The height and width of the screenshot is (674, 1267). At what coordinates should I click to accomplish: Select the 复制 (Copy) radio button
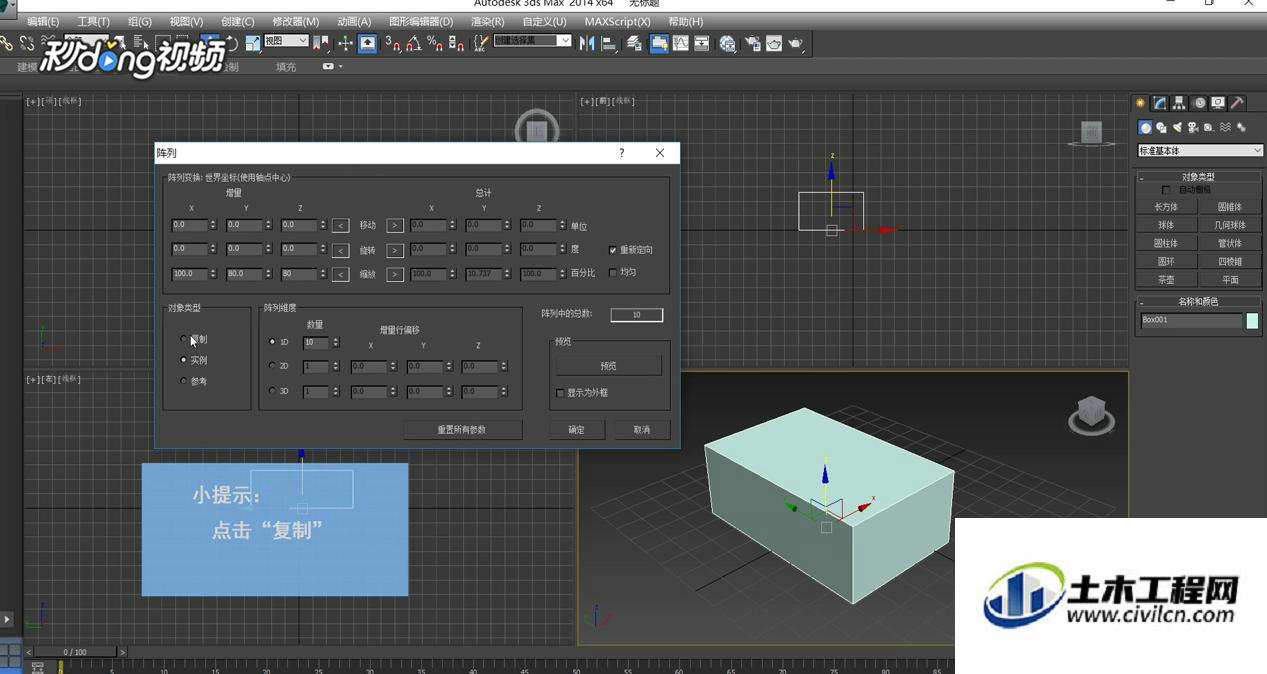click(184, 339)
